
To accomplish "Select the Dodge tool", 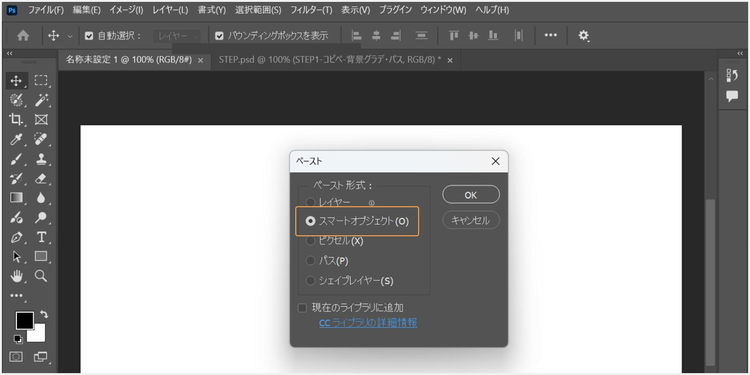I will coord(41,218).
